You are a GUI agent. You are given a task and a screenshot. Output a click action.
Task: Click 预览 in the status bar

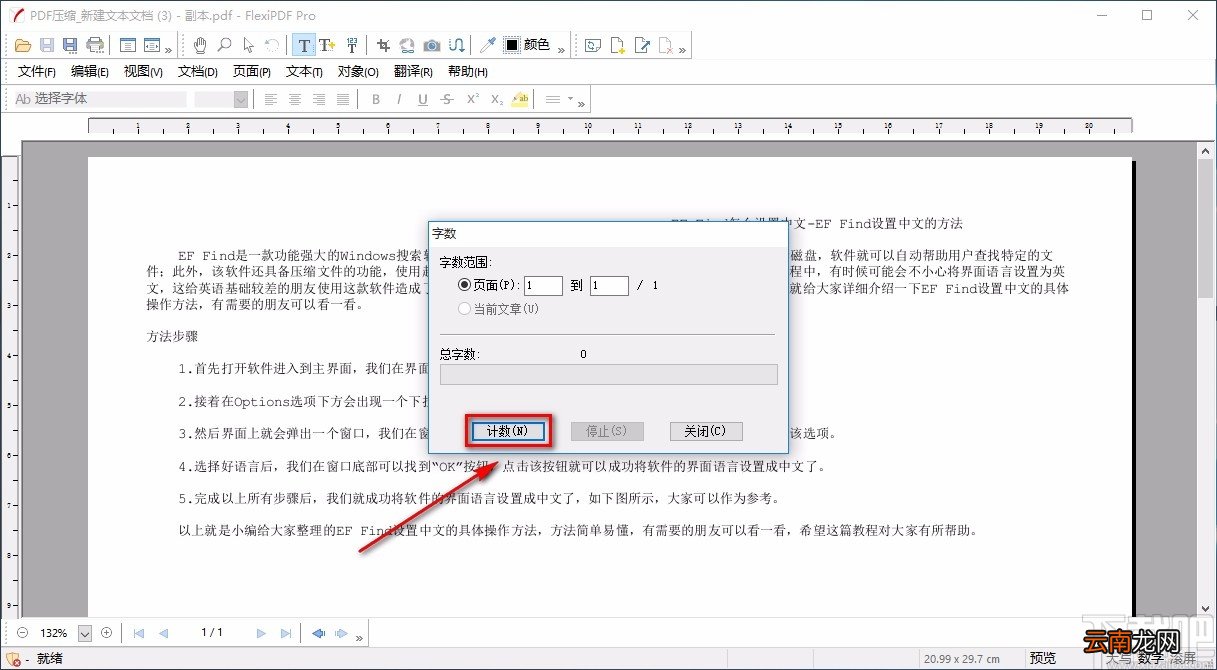coord(1043,658)
